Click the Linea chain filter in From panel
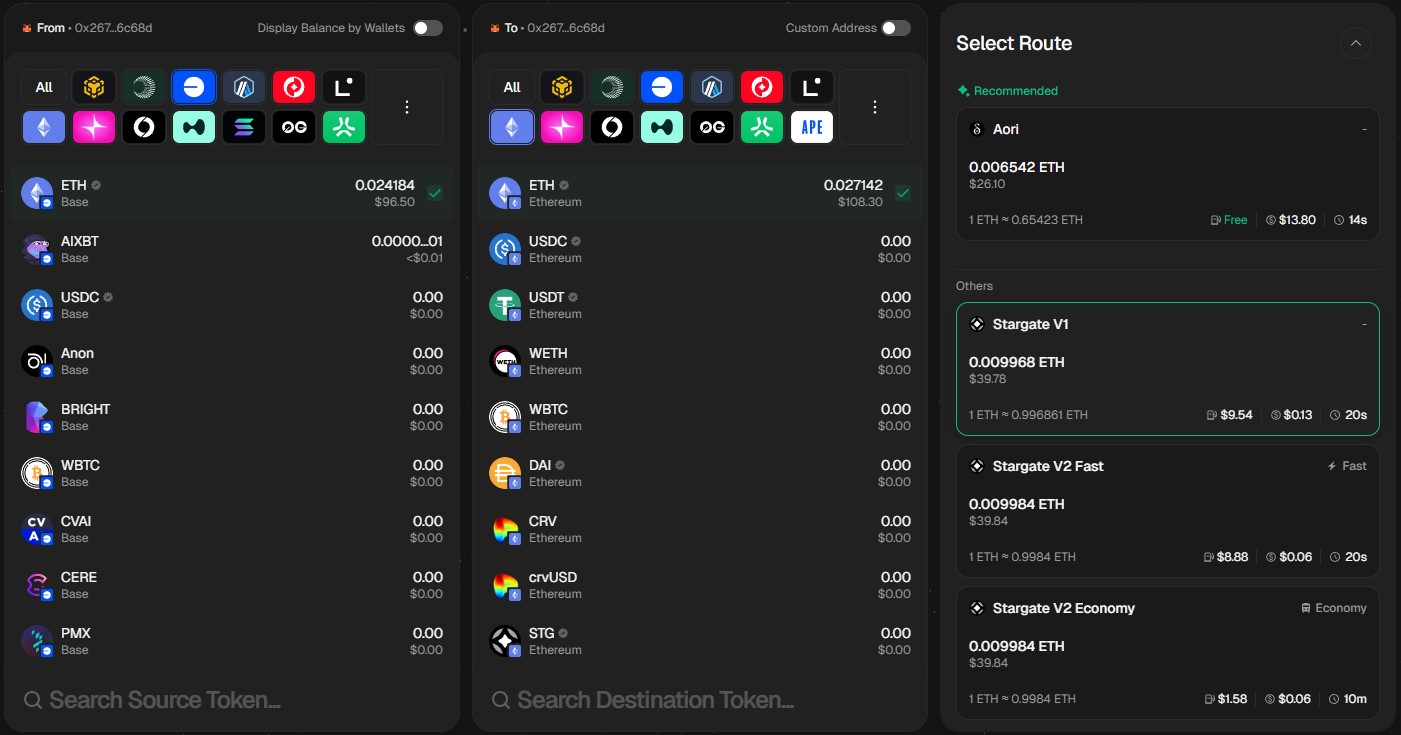Viewport: 1401px width, 735px height. tap(344, 87)
